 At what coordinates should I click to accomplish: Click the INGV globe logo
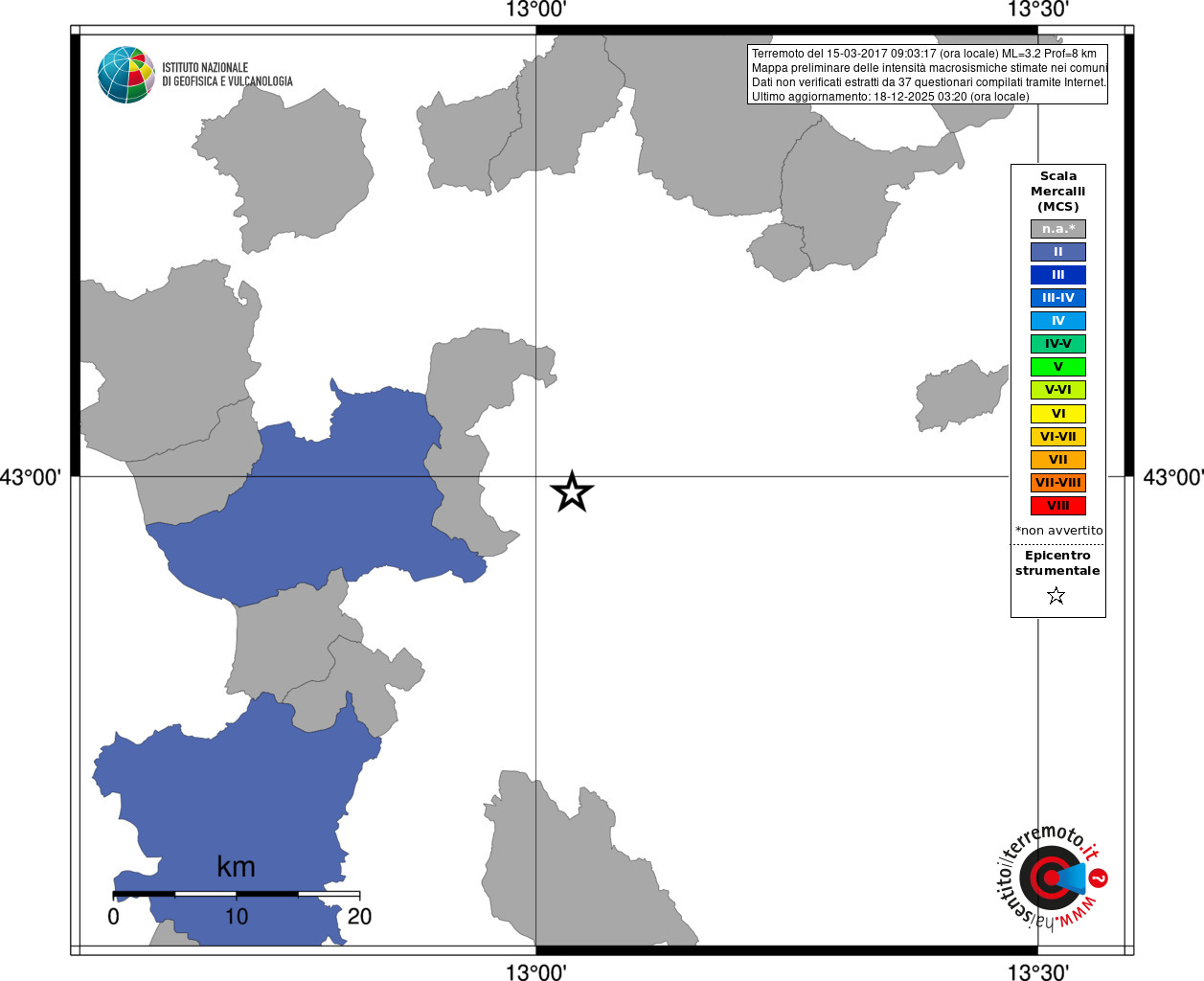pyautogui.click(x=126, y=75)
